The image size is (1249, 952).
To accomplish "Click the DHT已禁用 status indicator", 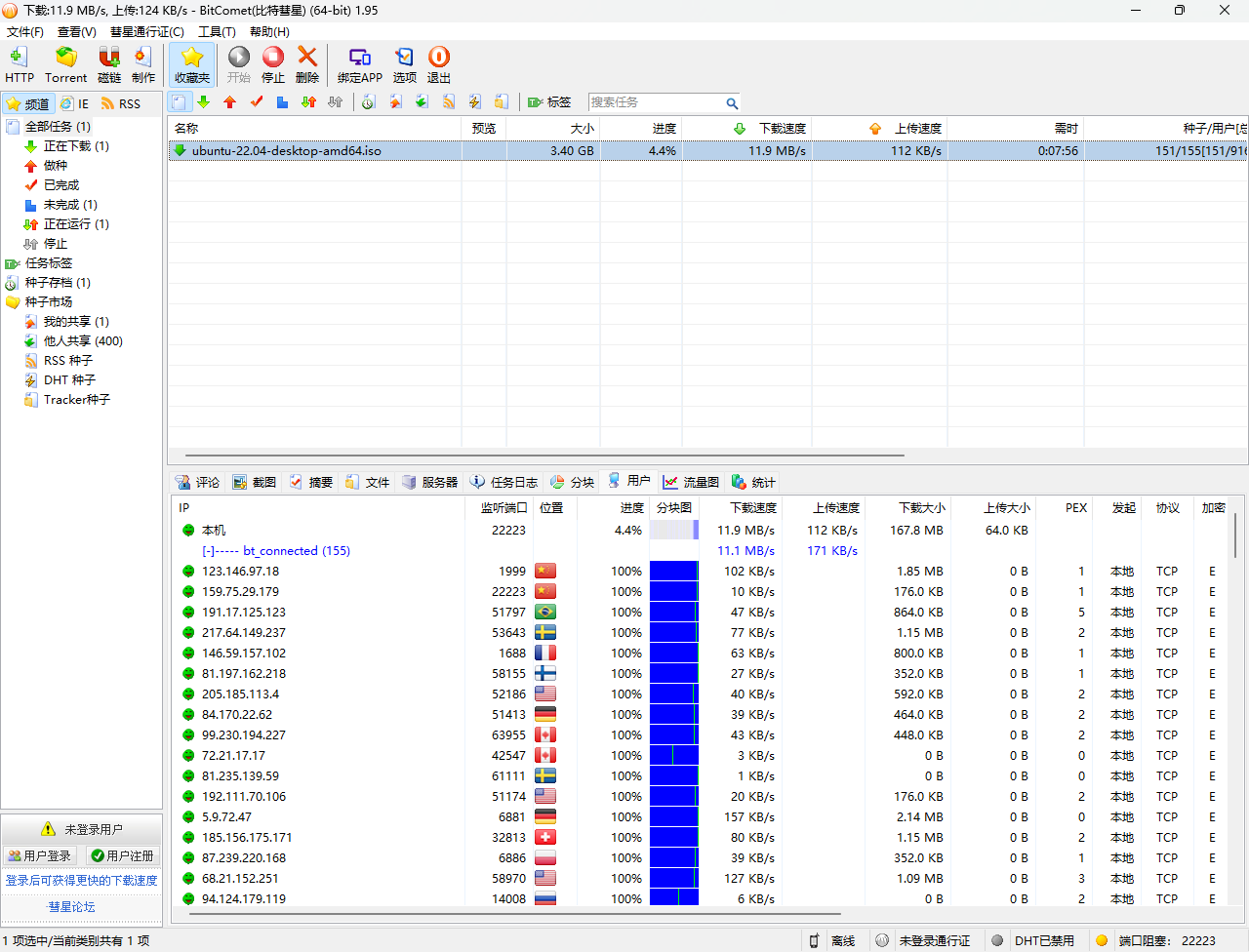I will 1034,940.
